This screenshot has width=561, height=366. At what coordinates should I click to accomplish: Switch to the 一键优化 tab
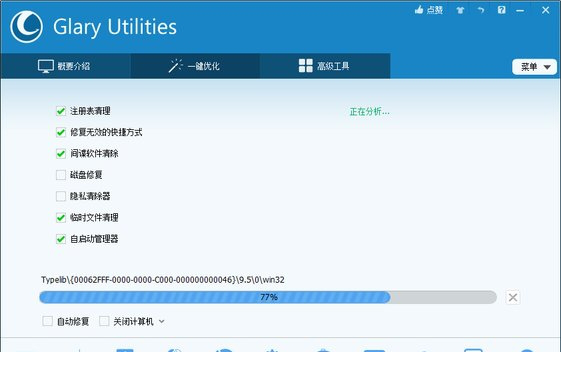[x=195, y=66]
